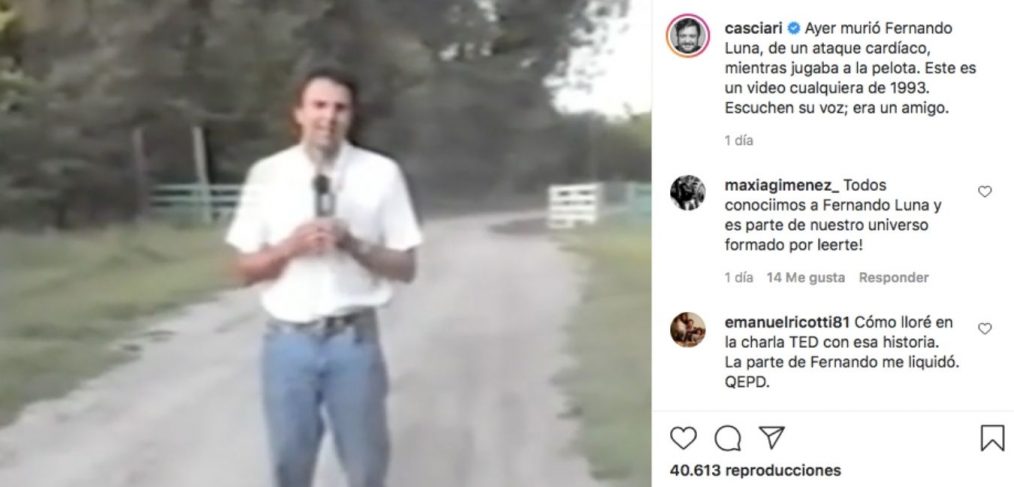Open emanuelricotti81 username link
The width and height of the screenshot is (1014, 487).
click(786, 322)
